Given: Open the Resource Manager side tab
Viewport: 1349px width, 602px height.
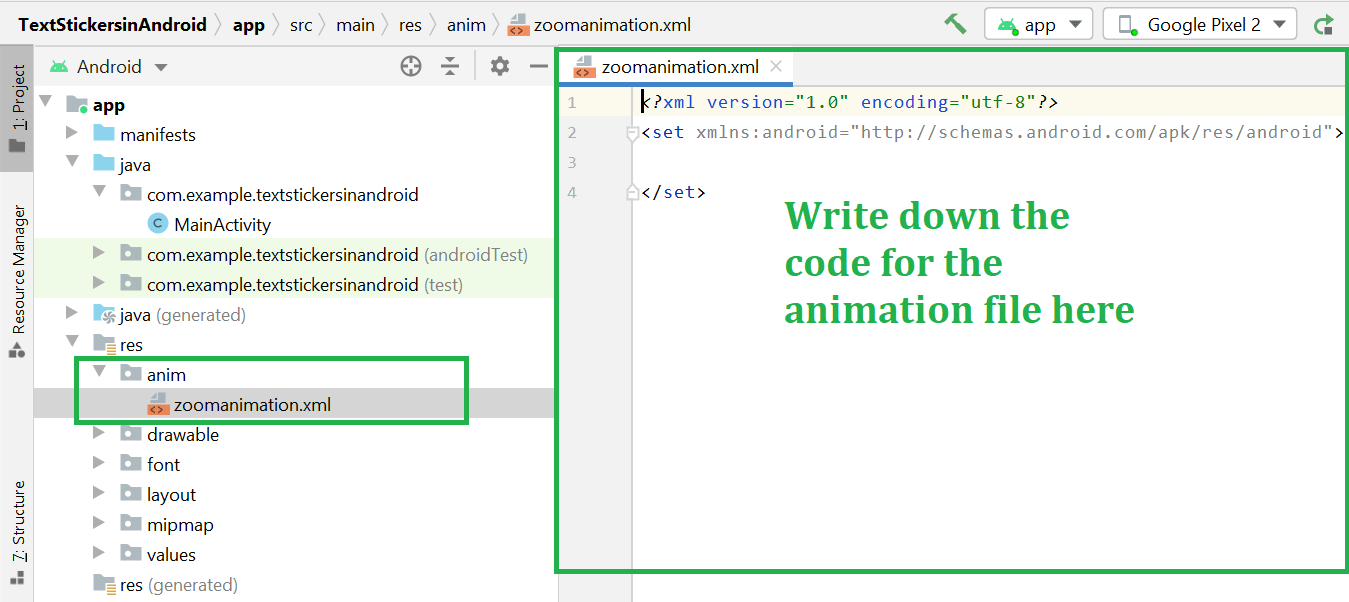Looking at the screenshot, I should point(17,282).
